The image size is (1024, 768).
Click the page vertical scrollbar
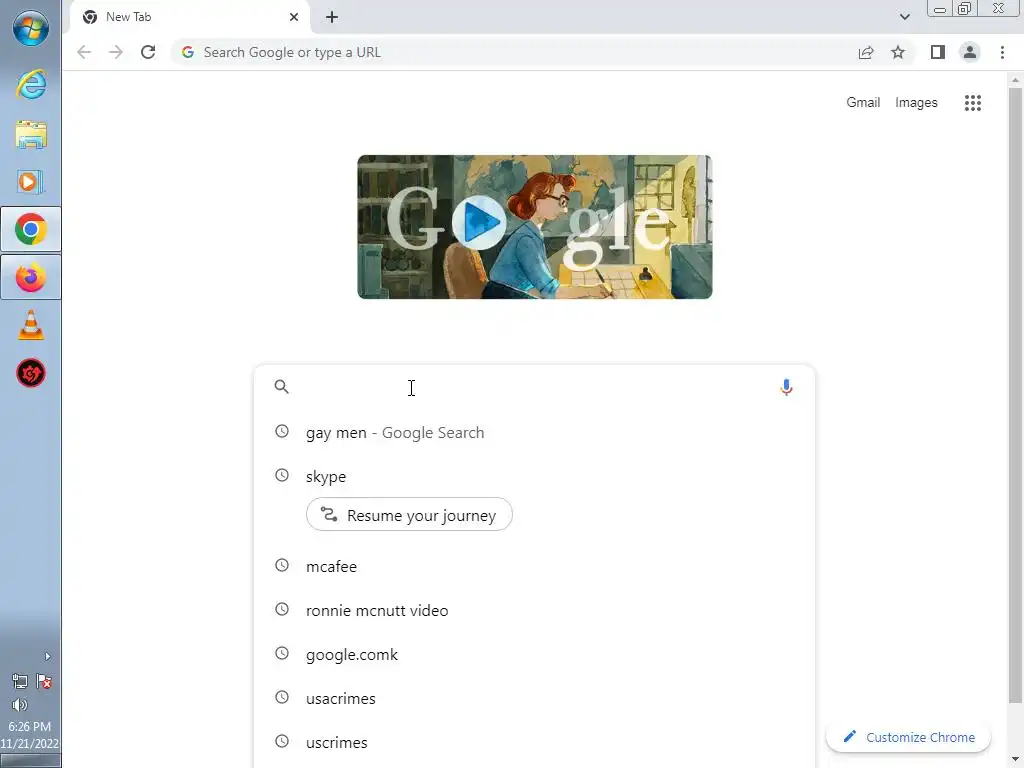(1015, 396)
